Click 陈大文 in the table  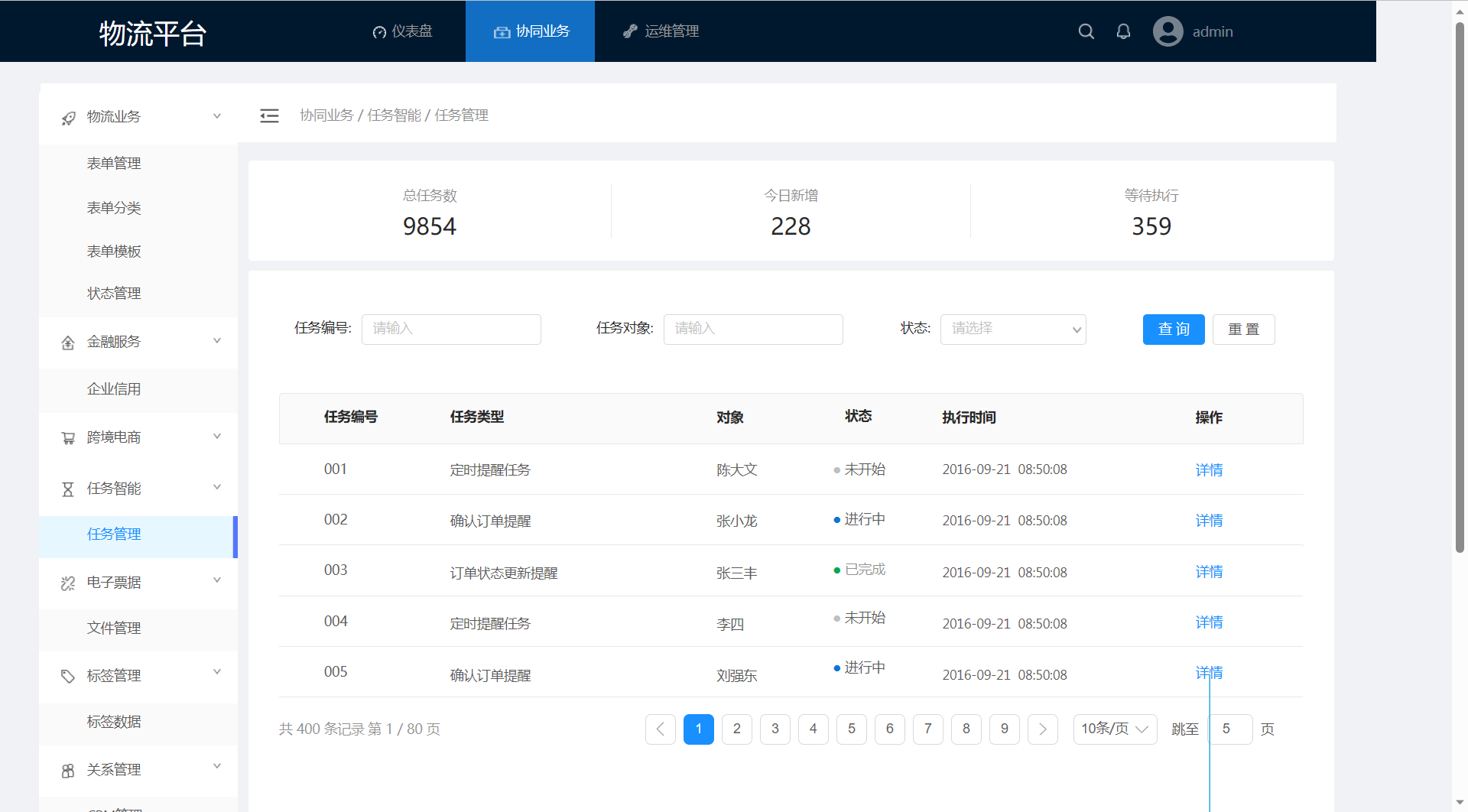(737, 470)
